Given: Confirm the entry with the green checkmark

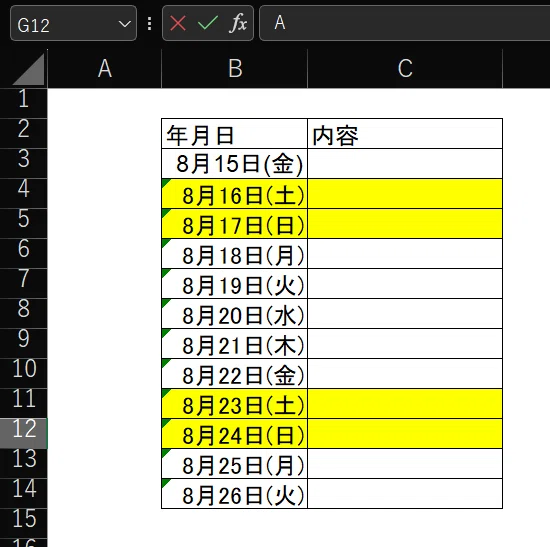Looking at the screenshot, I should 208,24.
